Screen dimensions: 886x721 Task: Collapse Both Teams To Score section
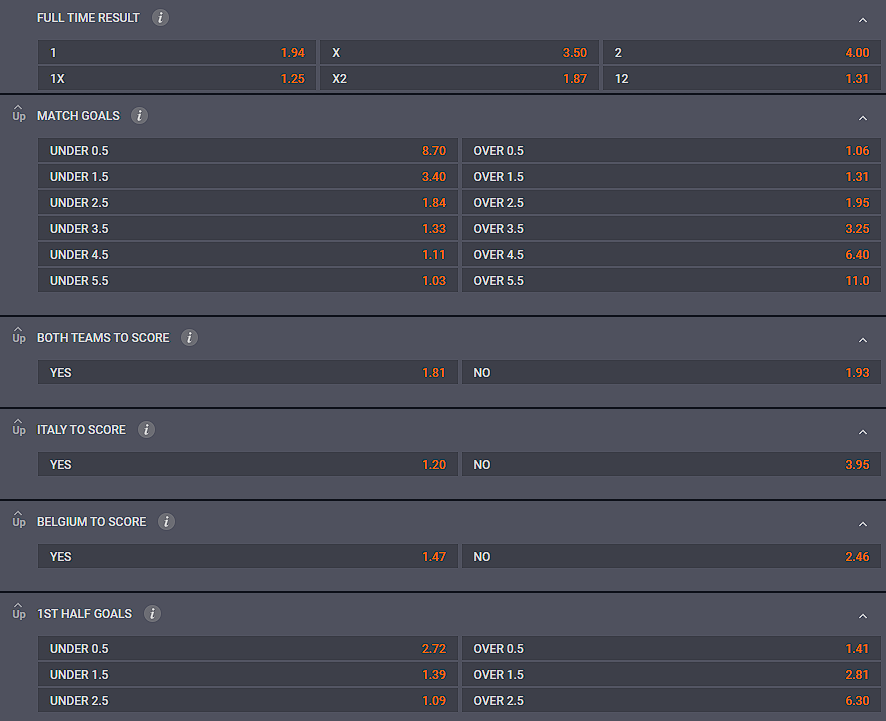coord(862,340)
